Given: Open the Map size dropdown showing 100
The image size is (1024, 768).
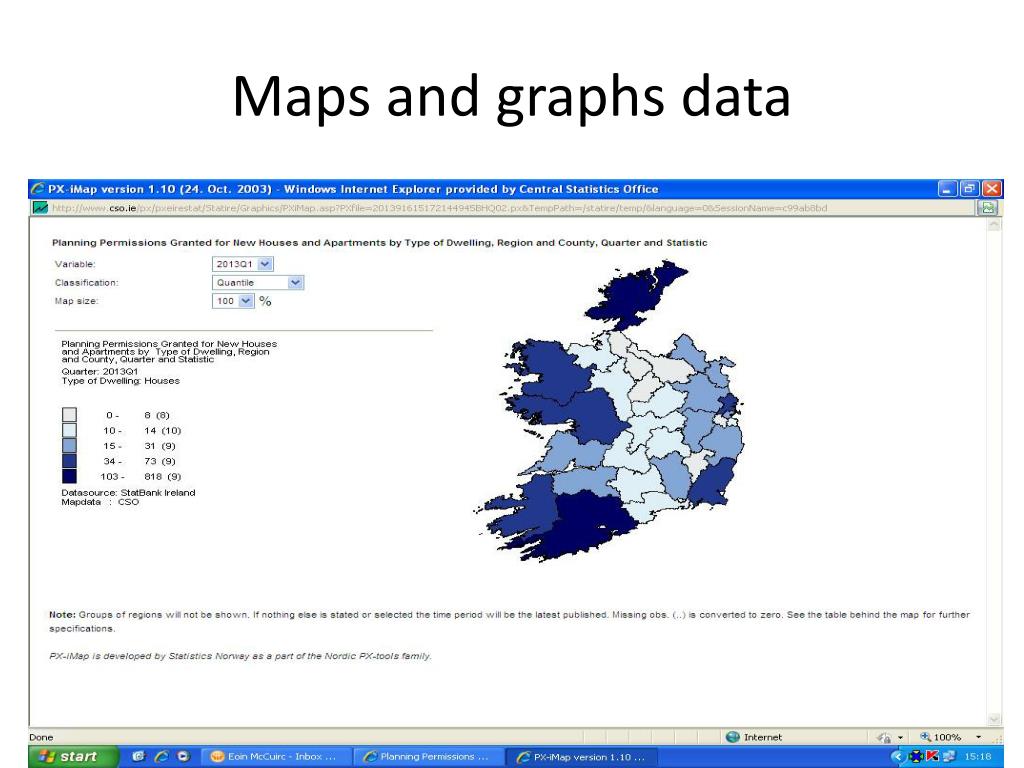Looking at the screenshot, I should point(233,300).
